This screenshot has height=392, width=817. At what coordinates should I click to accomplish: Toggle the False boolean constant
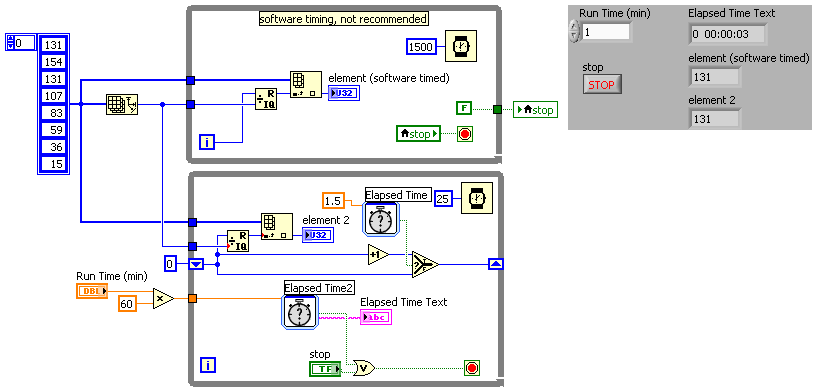coord(464,109)
